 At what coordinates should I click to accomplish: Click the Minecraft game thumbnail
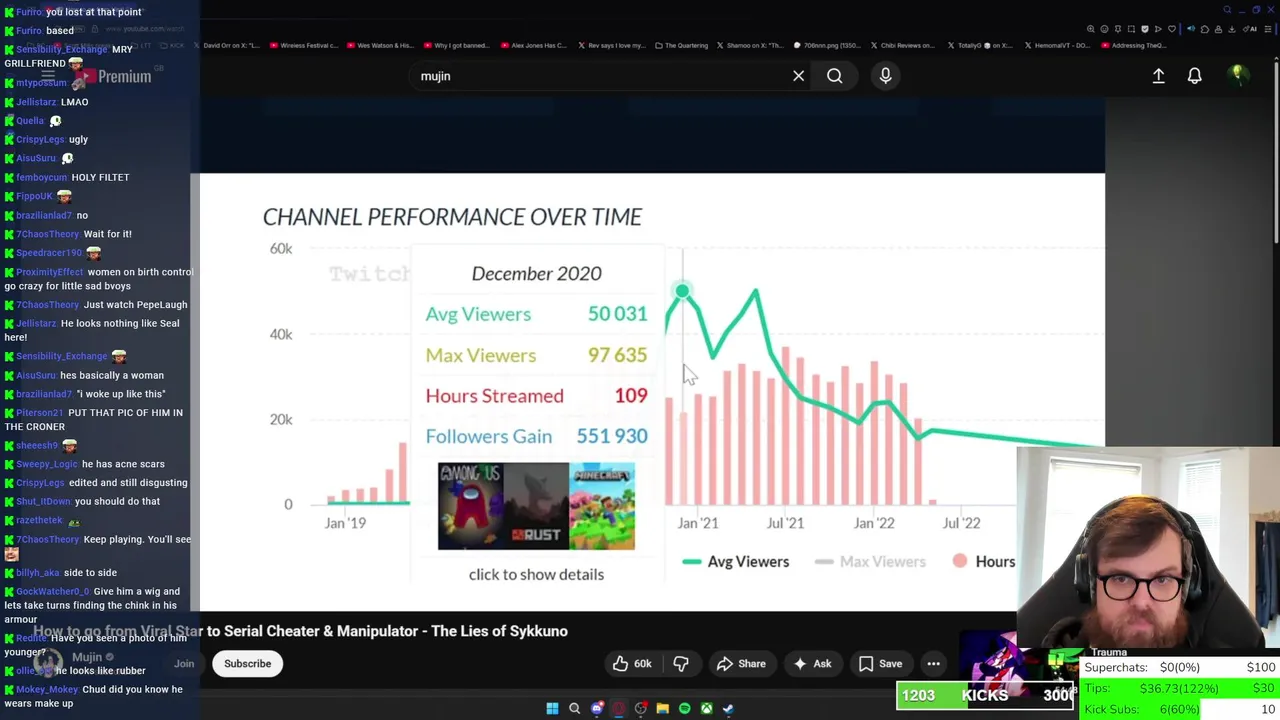602,506
